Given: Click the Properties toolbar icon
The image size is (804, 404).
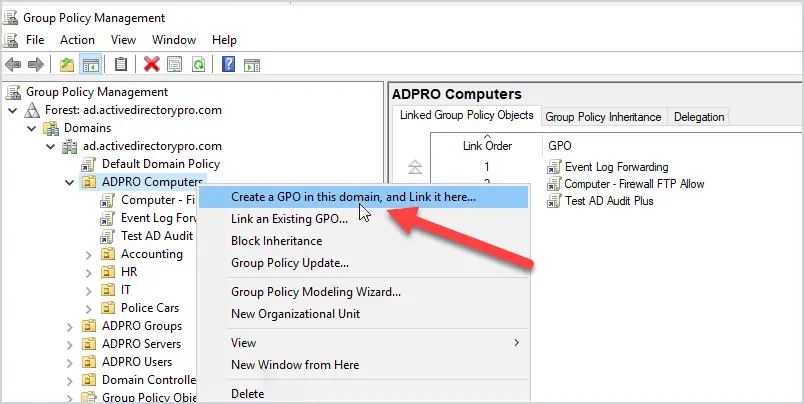Looking at the screenshot, I should click(x=174, y=65).
